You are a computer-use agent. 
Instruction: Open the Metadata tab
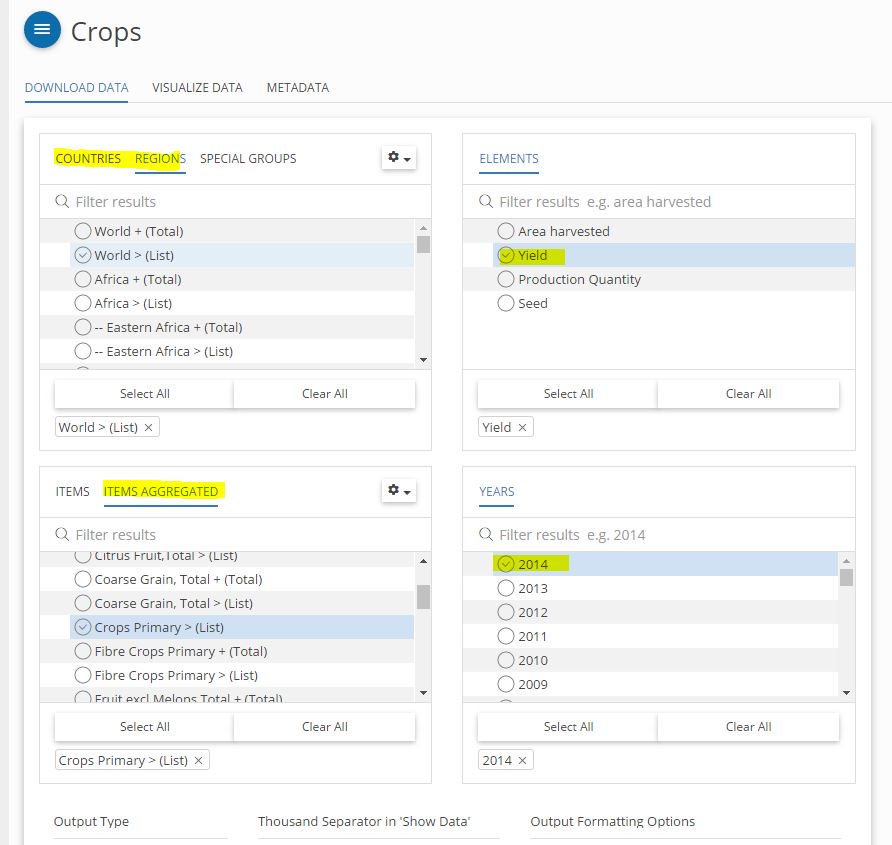[x=297, y=88]
